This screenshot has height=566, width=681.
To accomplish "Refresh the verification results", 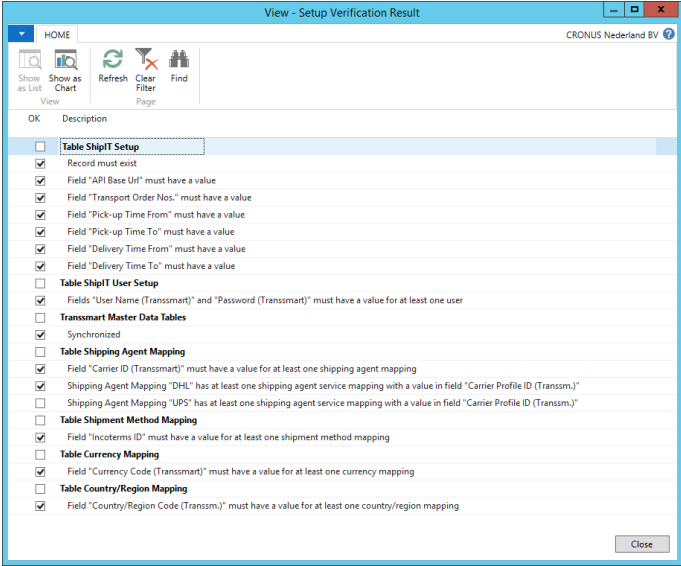I will point(112,66).
